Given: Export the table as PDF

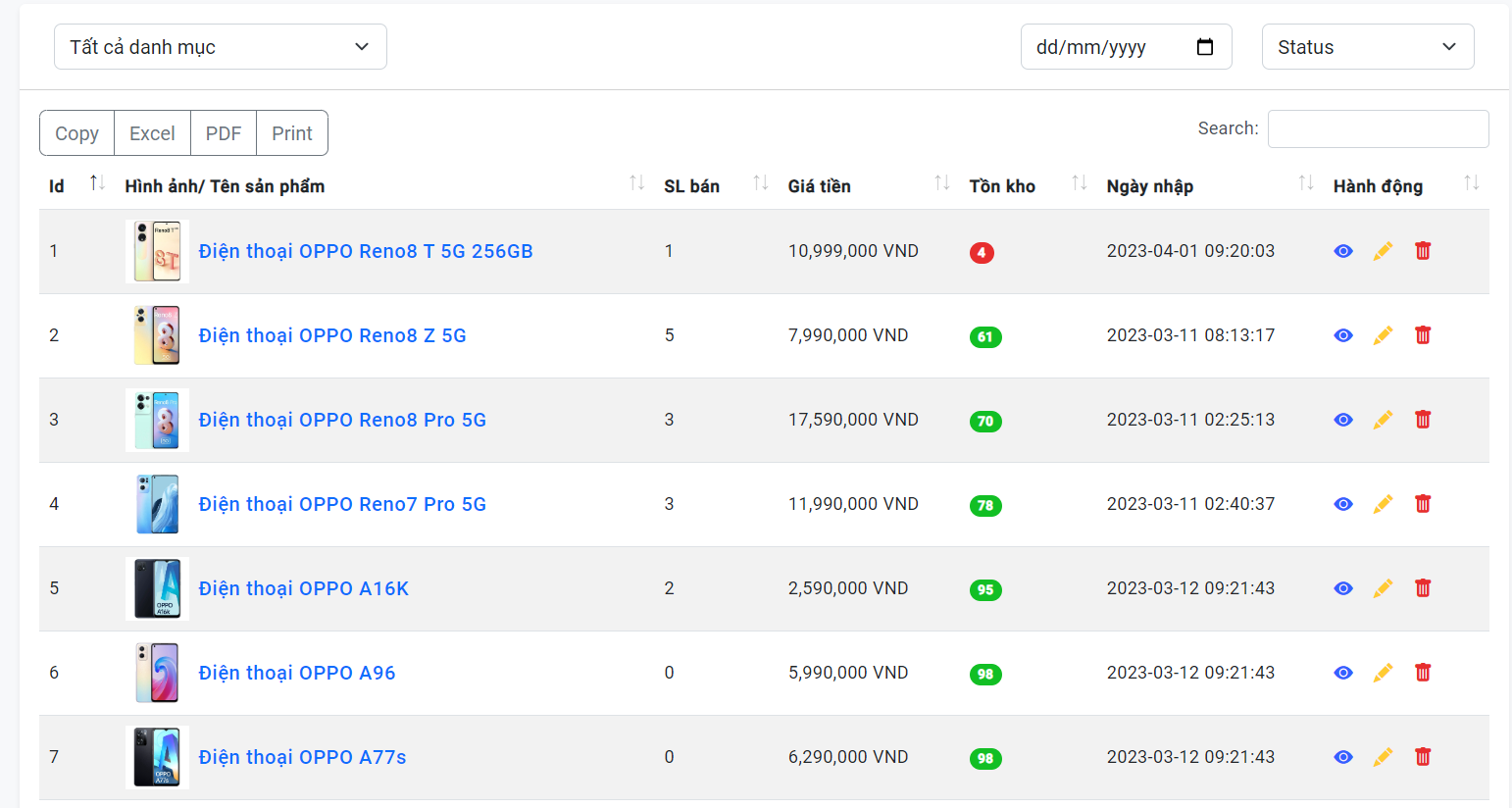Looking at the screenshot, I should pyautogui.click(x=224, y=133).
